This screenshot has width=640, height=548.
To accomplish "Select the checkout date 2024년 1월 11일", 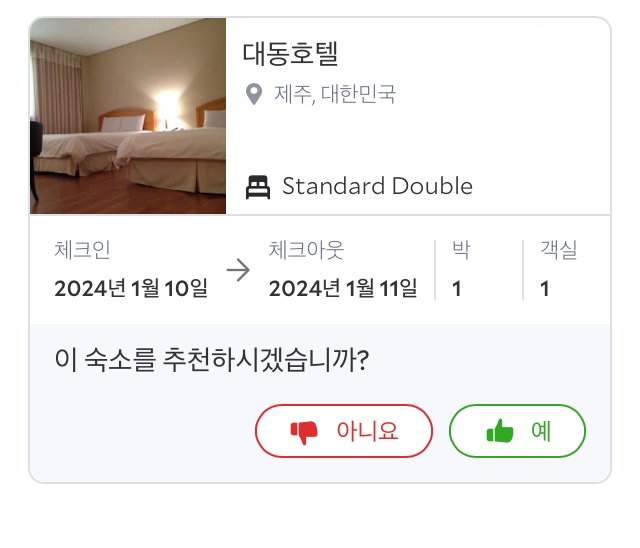I will (x=343, y=288).
